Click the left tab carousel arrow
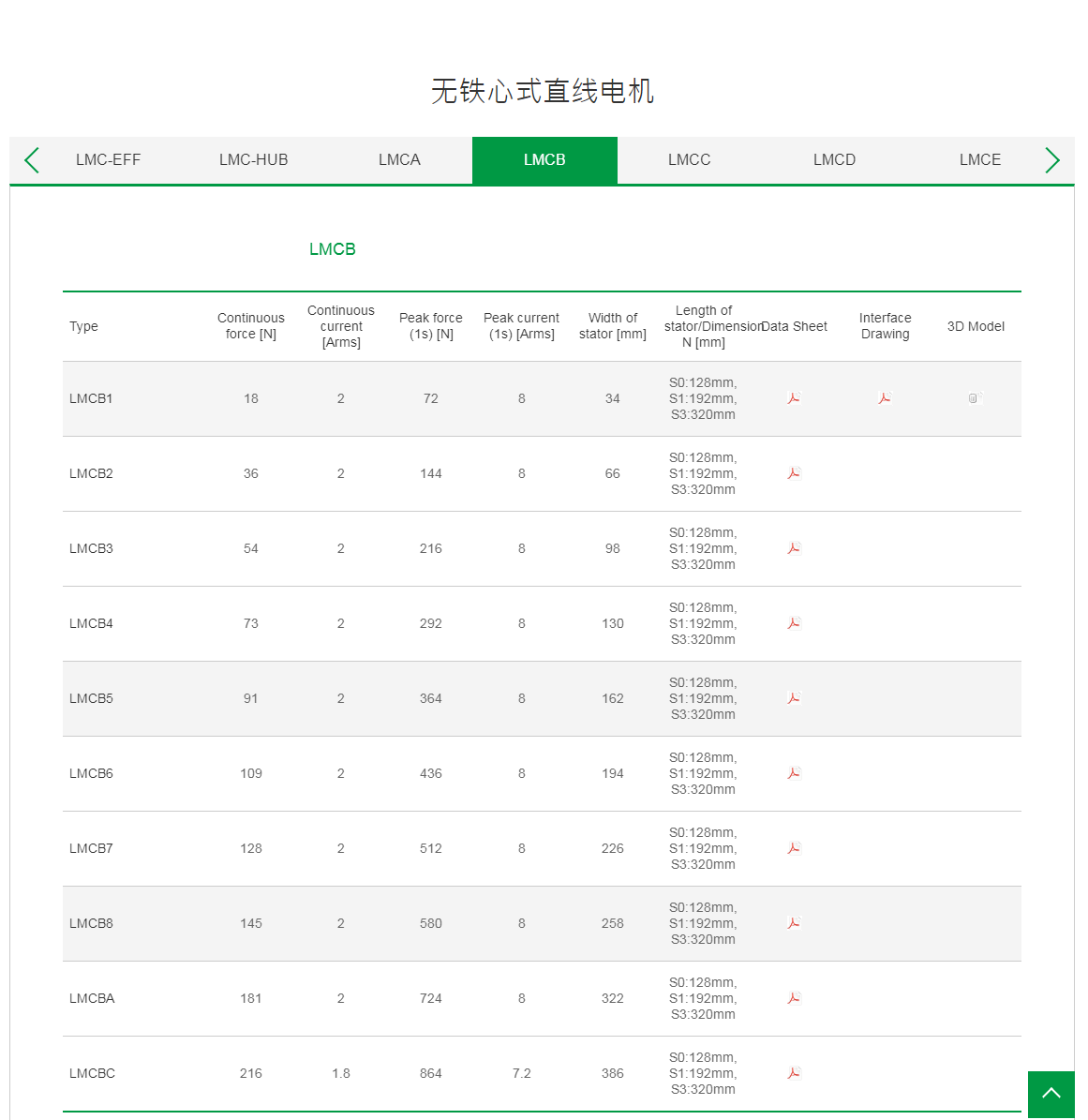This screenshot has width=1088, height=1120. pyautogui.click(x=32, y=160)
